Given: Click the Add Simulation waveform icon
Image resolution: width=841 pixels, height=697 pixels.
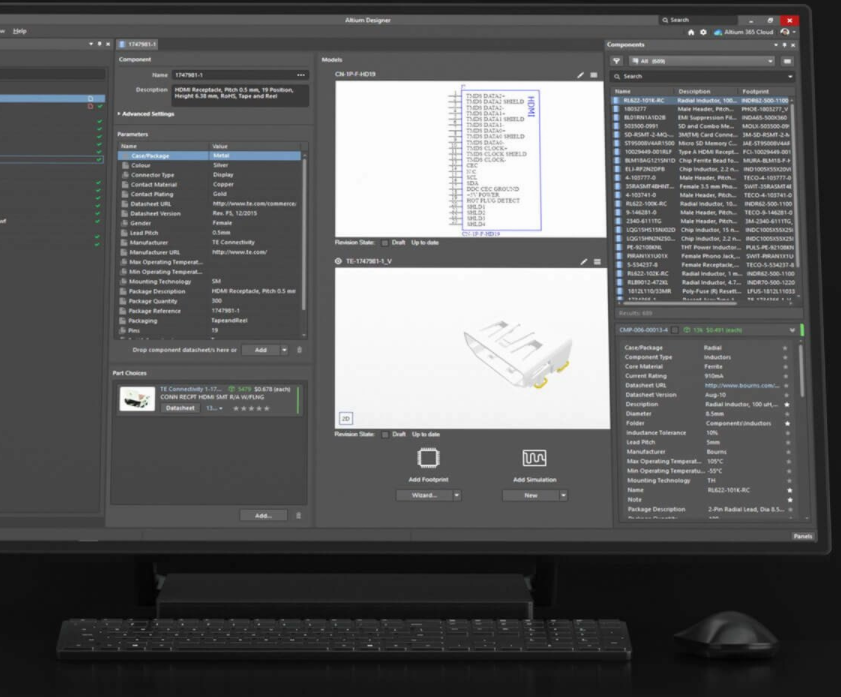Looking at the screenshot, I should click(x=534, y=458).
